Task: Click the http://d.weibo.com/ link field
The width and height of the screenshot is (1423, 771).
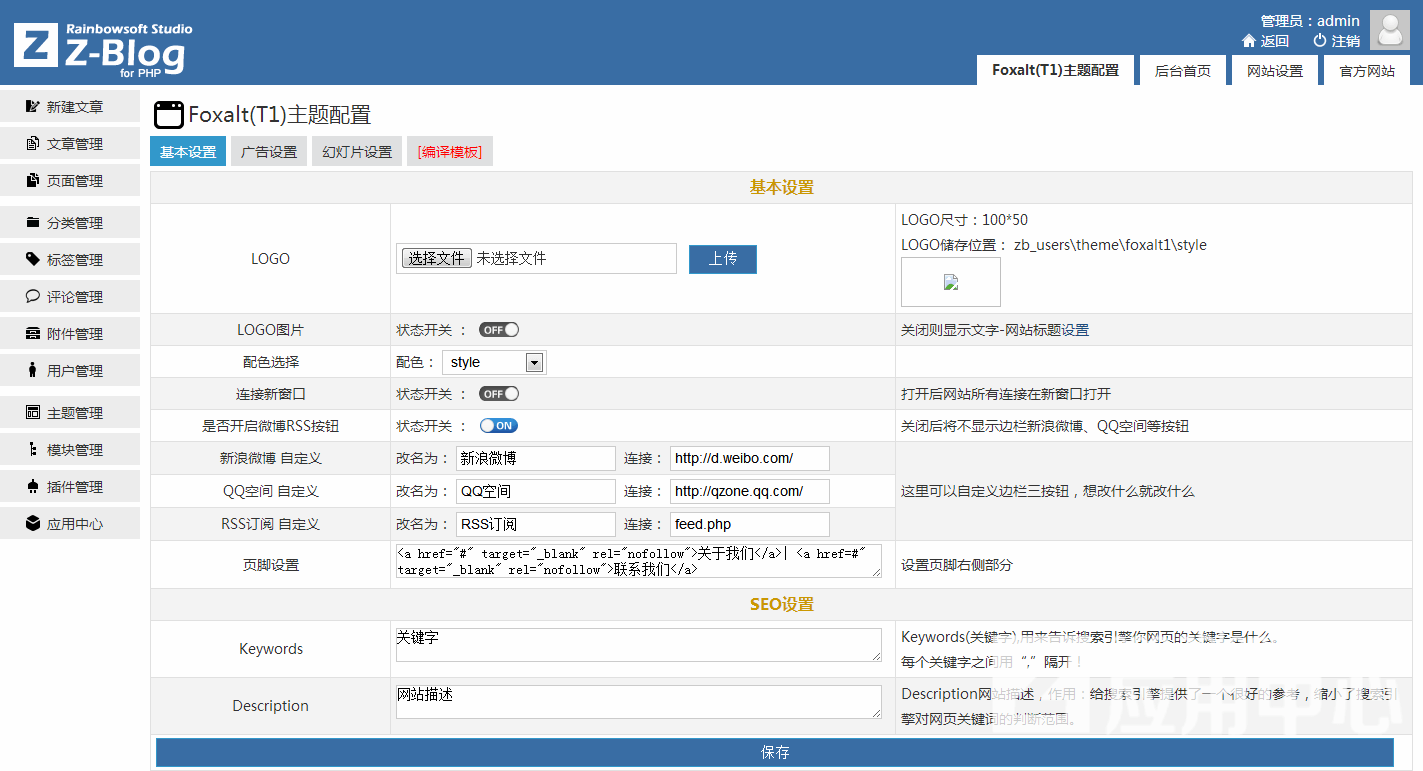Action: (x=750, y=458)
